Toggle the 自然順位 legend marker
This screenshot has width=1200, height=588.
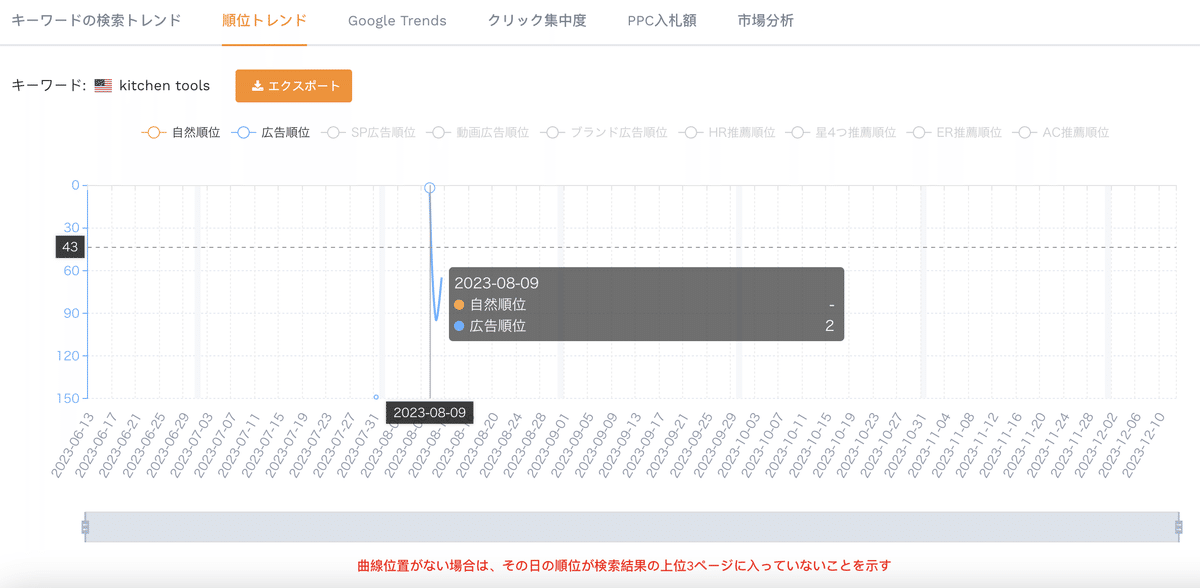pos(153,132)
